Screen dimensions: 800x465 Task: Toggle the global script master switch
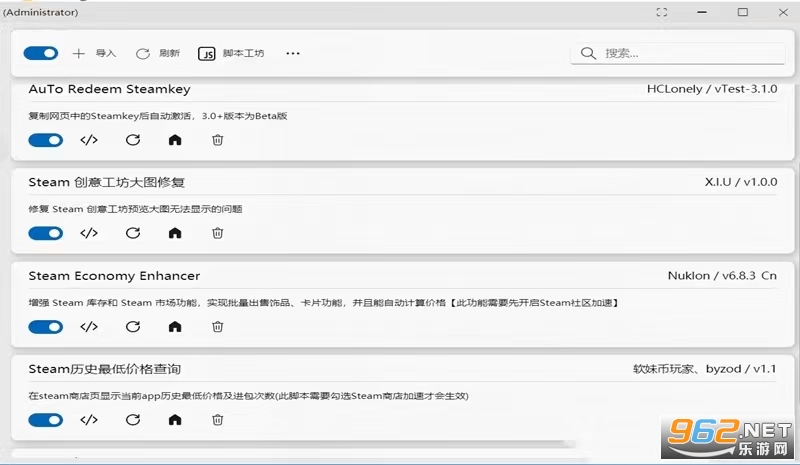click(41, 53)
